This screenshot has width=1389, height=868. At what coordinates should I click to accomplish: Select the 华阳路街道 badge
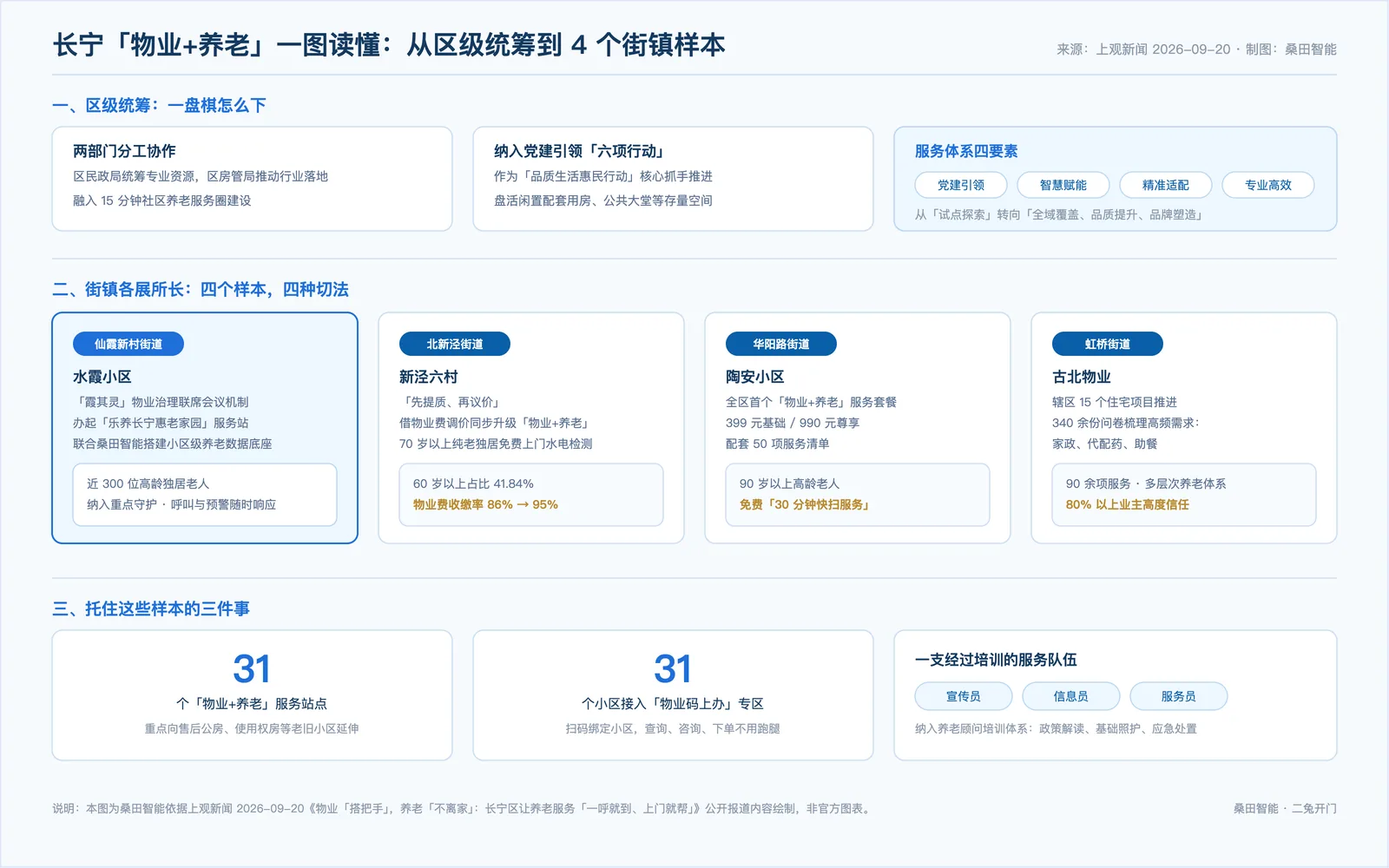pyautogui.click(x=781, y=344)
